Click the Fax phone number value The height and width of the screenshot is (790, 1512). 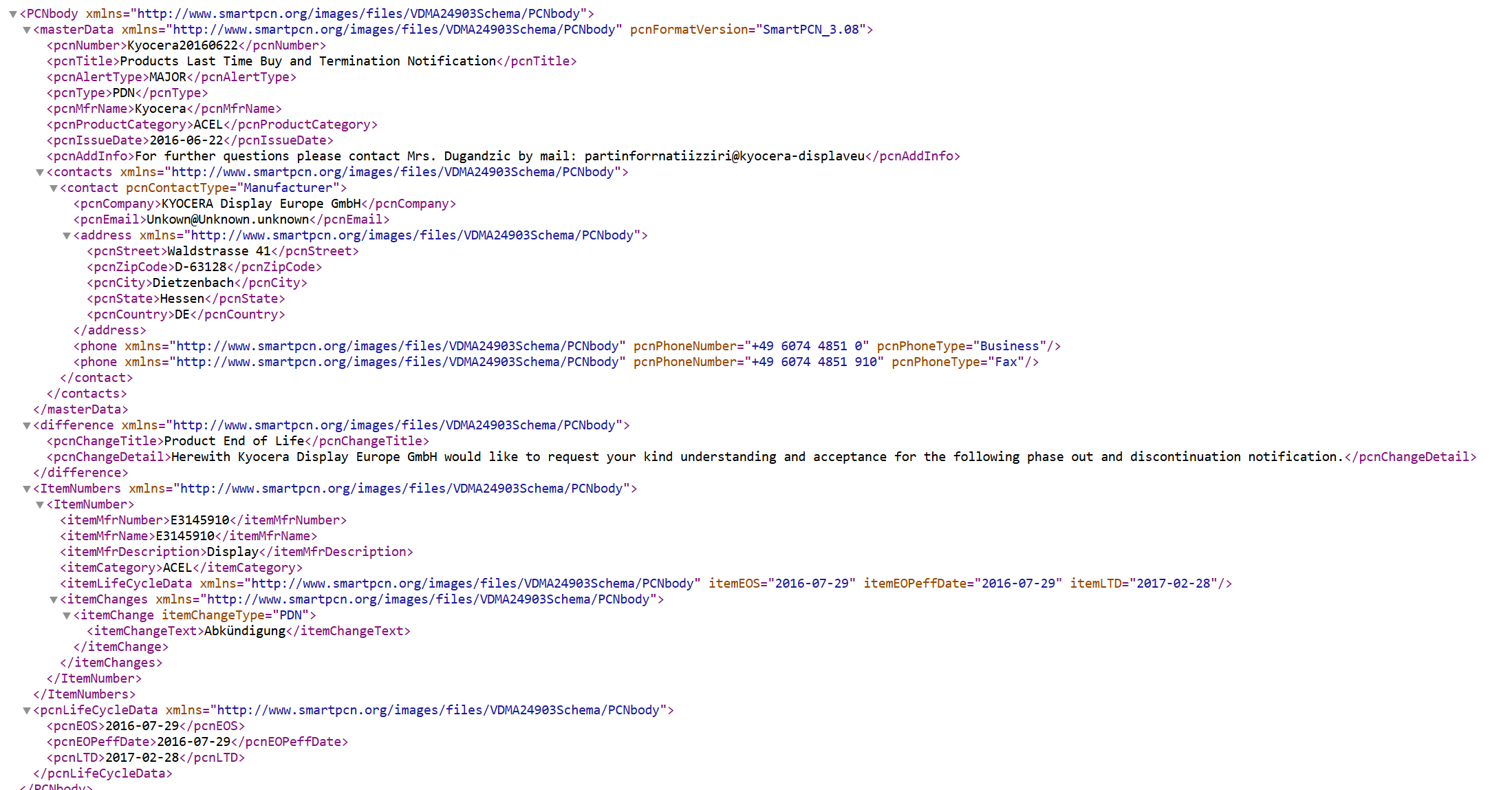[x=814, y=362]
